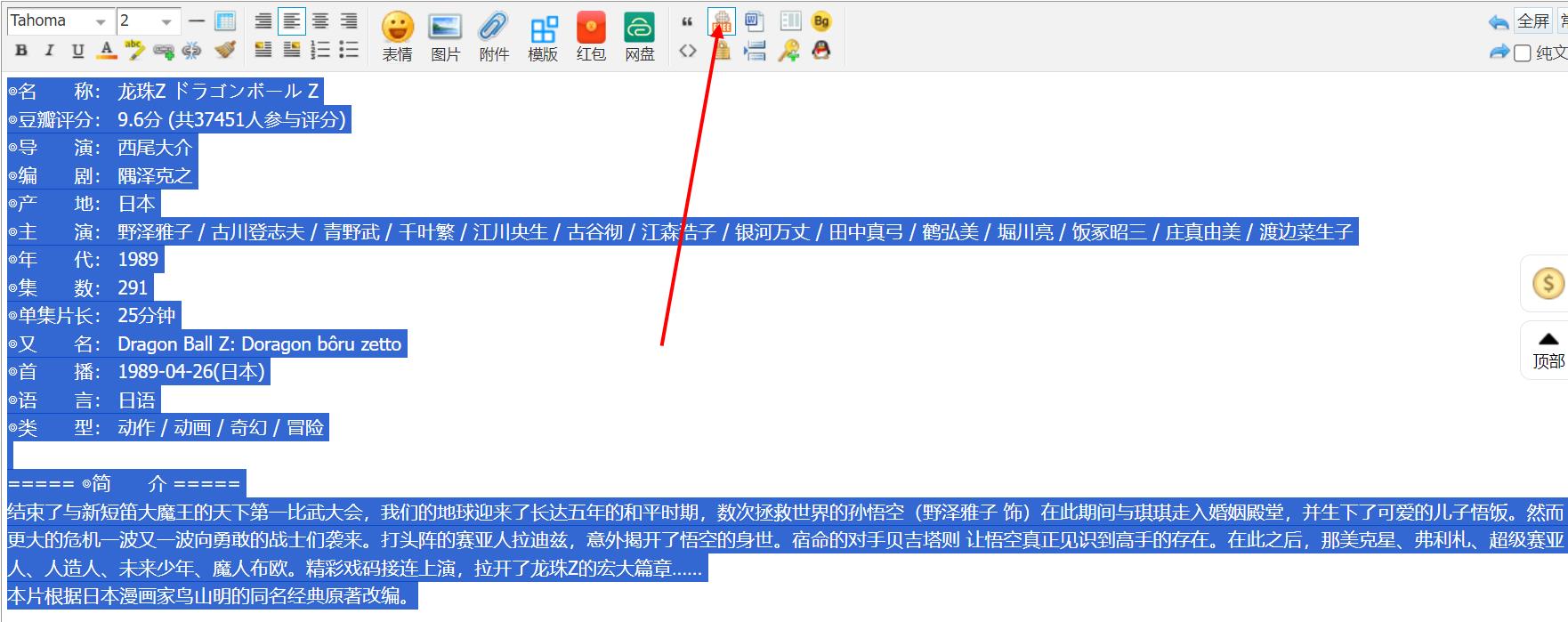This screenshot has height=622, width=1568.
Task: Click the 主 演: 野泽雅子 cast line
Action: (683, 232)
